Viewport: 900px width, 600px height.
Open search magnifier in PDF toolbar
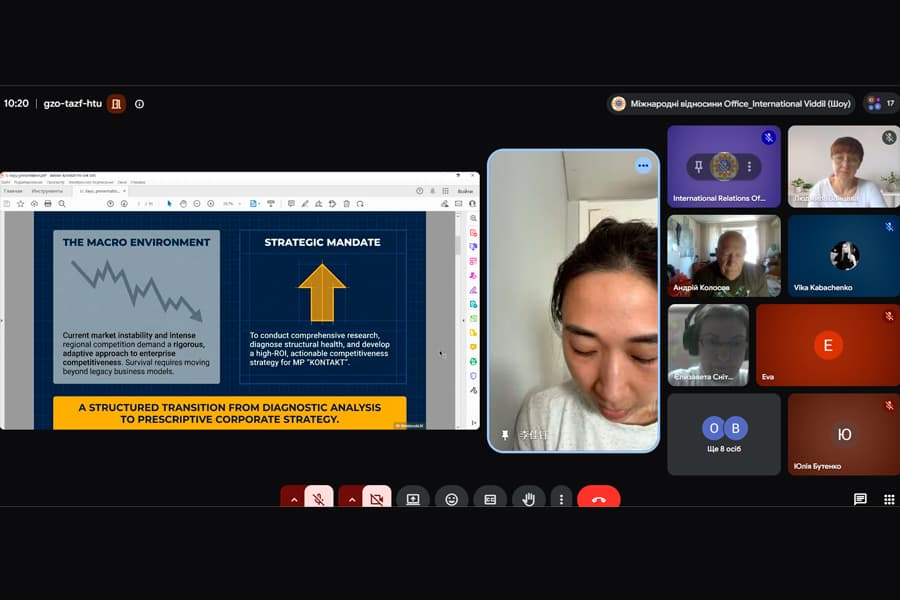(62, 204)
